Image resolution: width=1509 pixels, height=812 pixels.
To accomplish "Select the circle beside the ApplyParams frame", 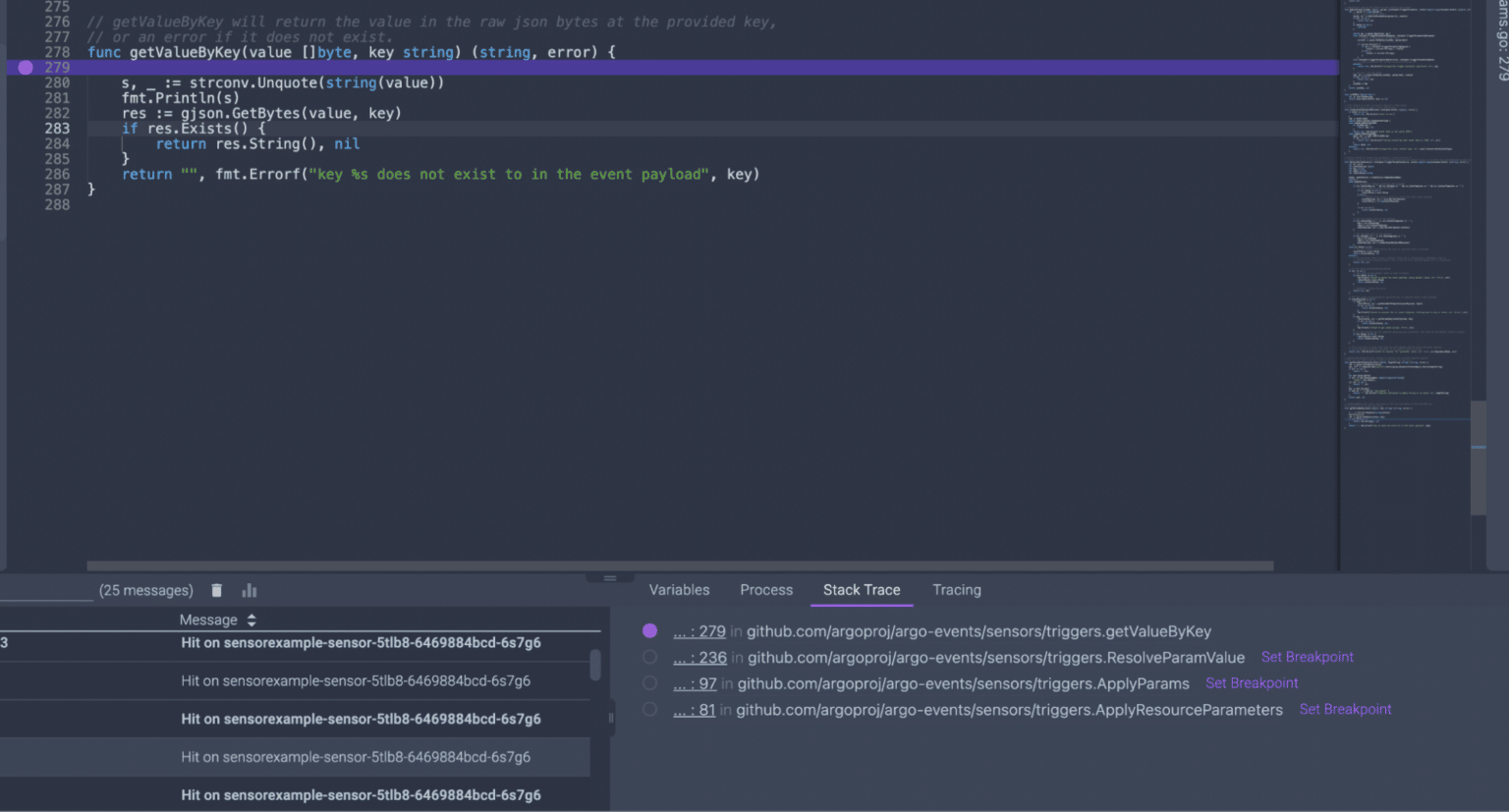I will [x=648, y=683].
